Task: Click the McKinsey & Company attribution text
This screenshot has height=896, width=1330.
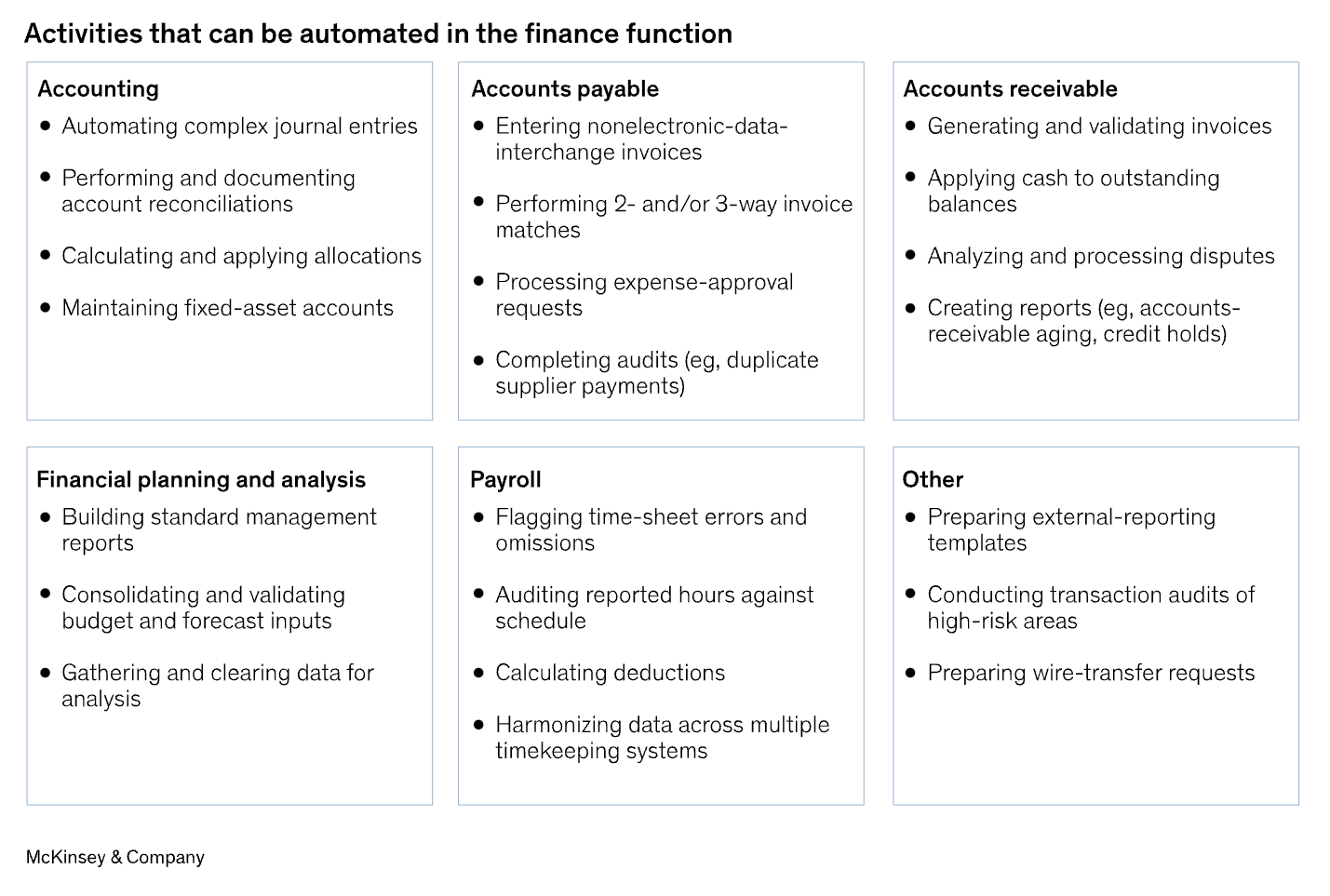Action: pos(115,858)
